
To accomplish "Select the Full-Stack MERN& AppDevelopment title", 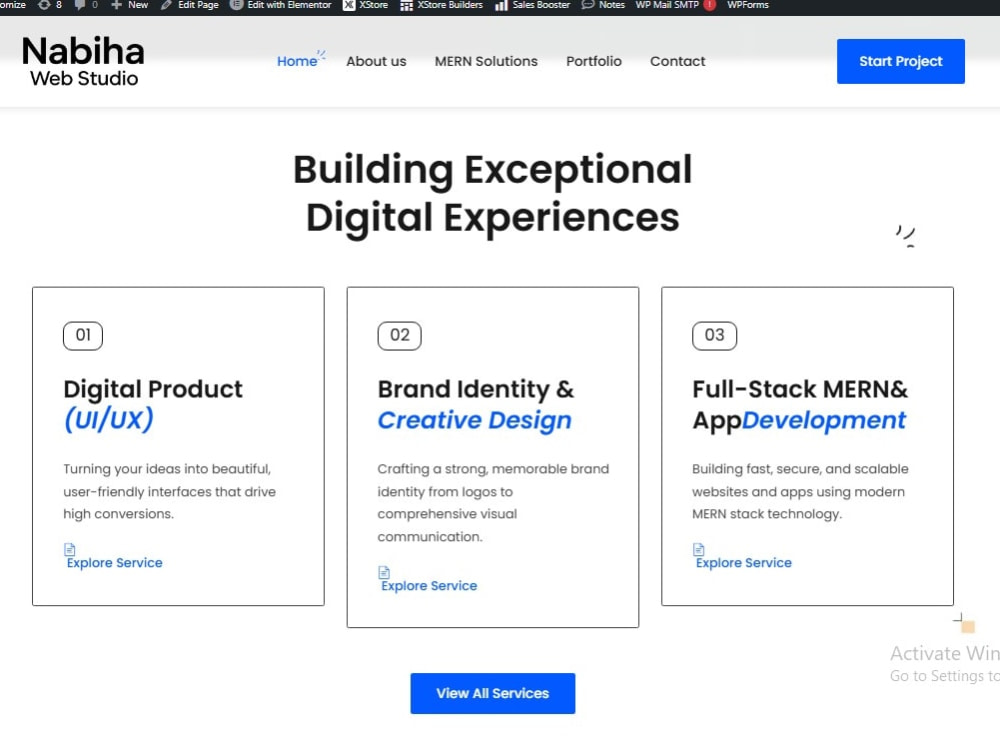I will pos(800,404).
